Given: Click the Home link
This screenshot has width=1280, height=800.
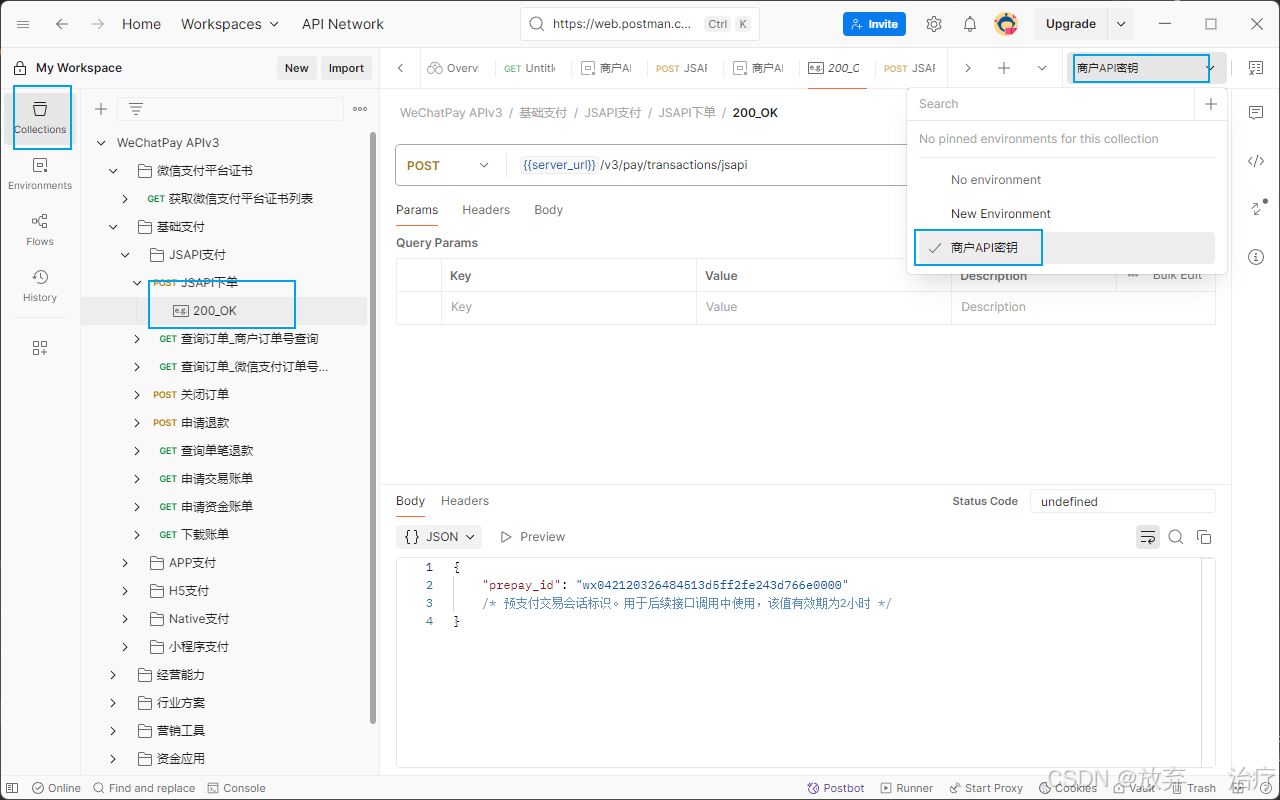Looking at the screenshot, I should click(141, 24).
